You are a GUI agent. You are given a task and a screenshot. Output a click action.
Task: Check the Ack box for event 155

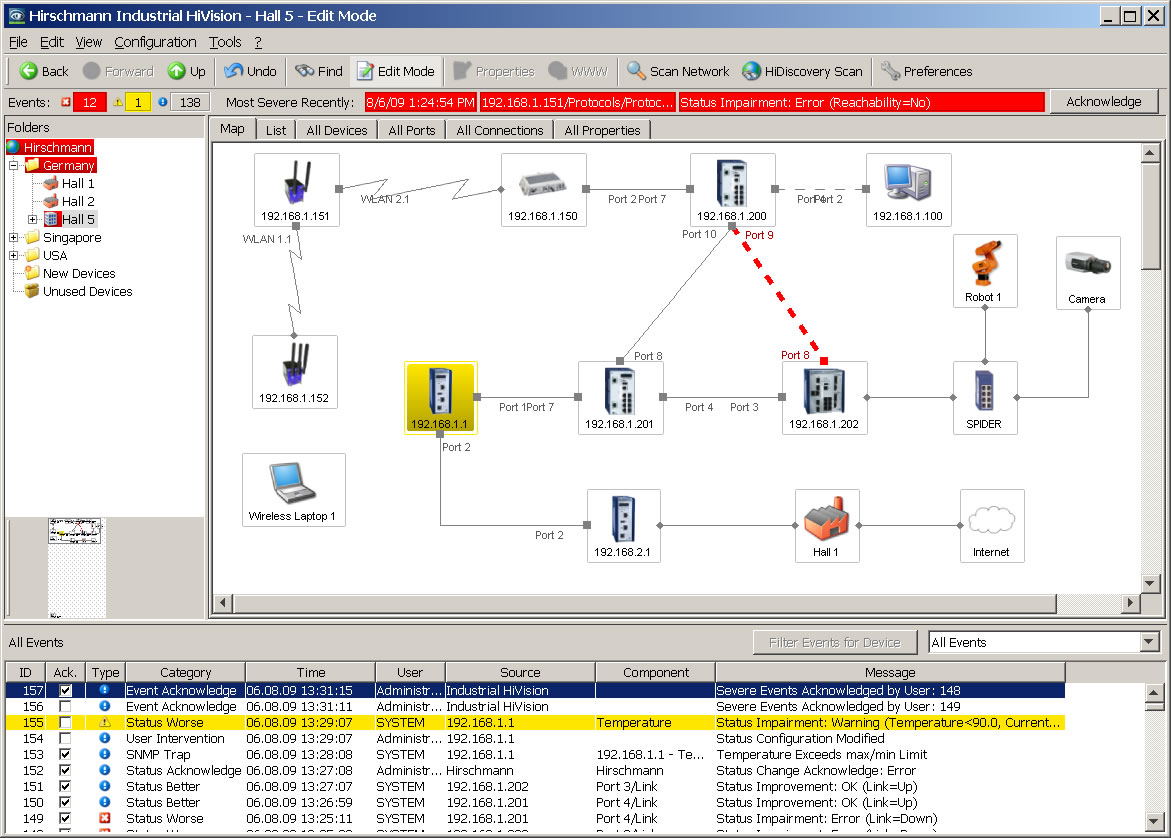pos(65,722)
